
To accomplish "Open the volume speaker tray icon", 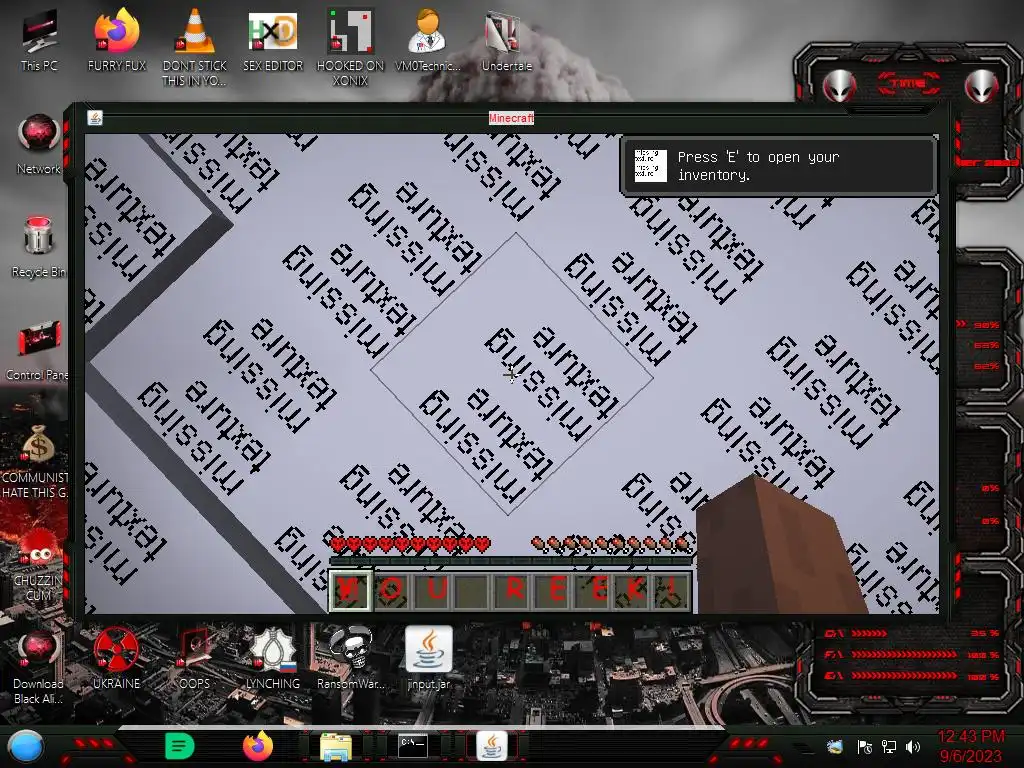I will (912, 746).
